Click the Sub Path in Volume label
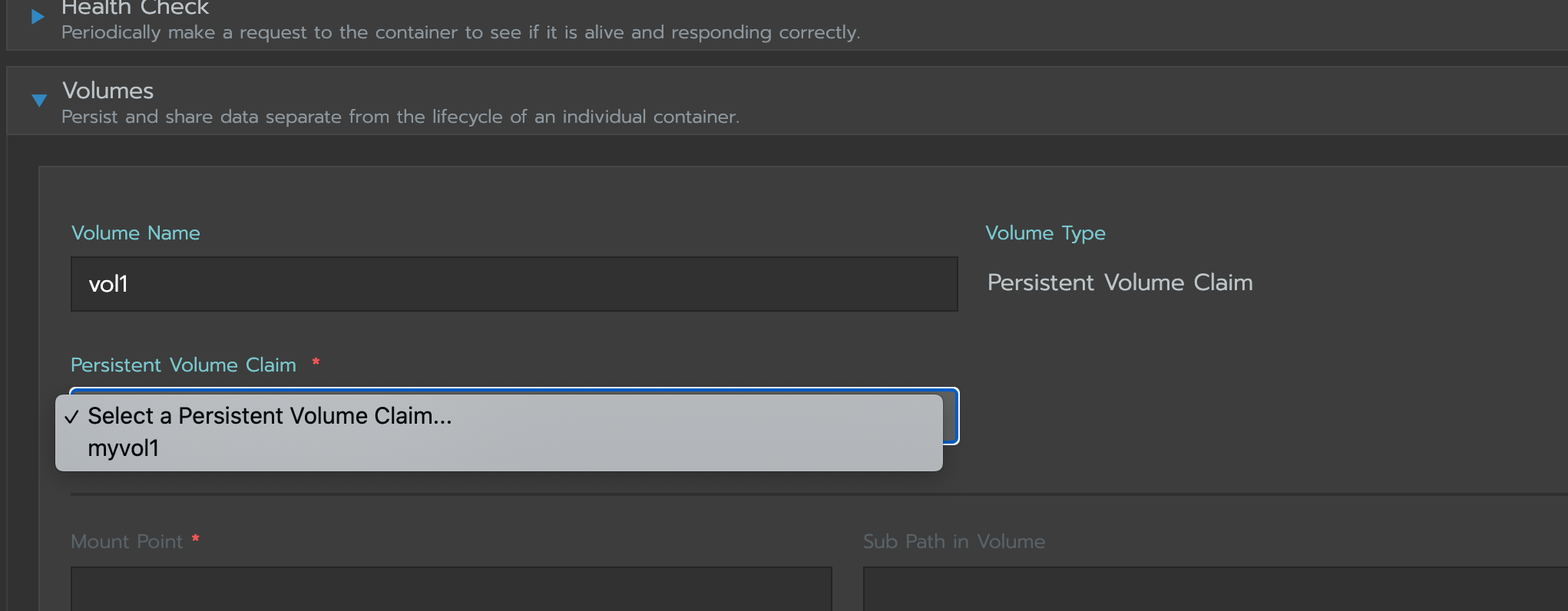Screen dimensions: 1568x611 [x=954, y=541]
